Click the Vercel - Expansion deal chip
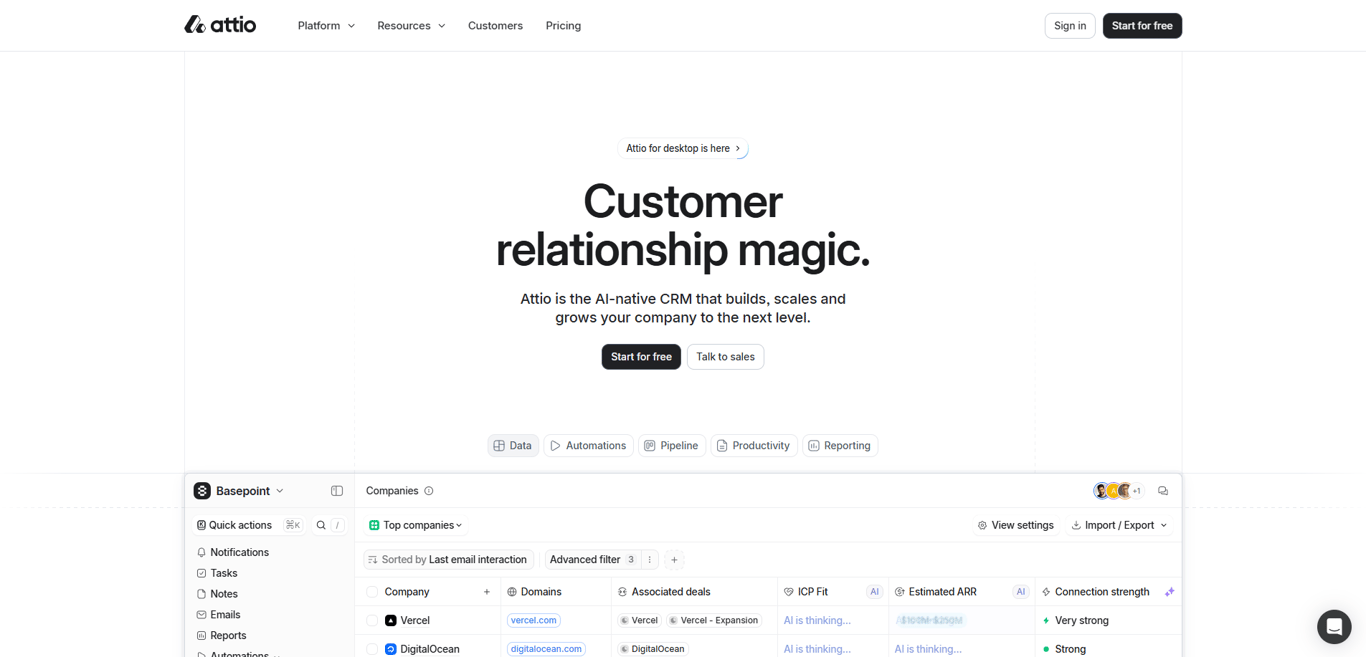 tap(714, 621)
